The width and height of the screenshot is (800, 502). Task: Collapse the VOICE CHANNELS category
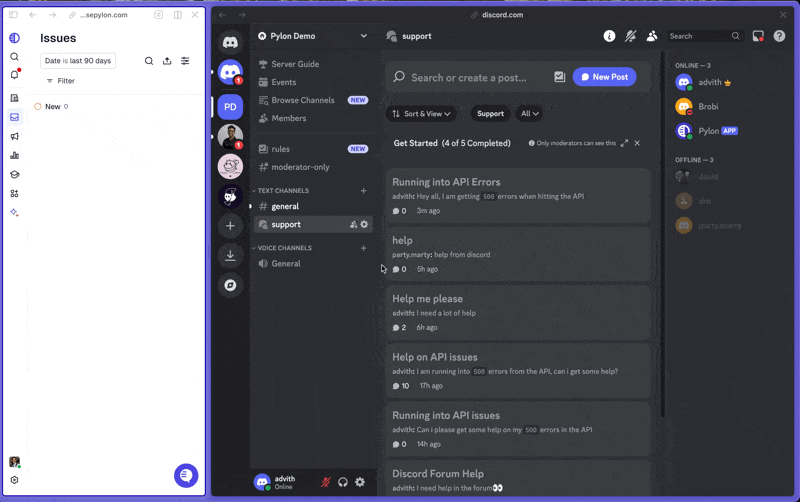(282, 248)
